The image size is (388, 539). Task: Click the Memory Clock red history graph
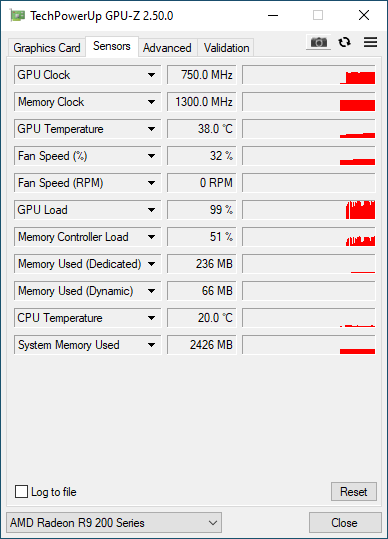(309, 102)
